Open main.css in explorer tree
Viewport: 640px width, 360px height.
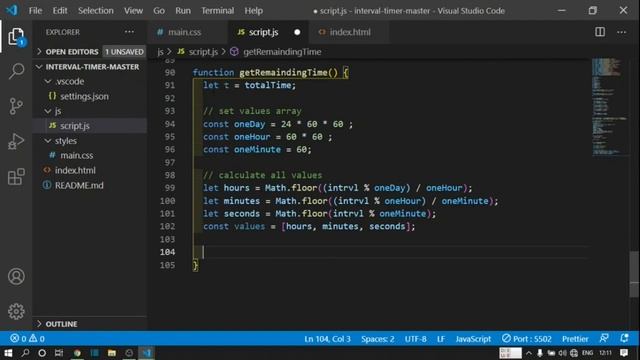point(76,156)
